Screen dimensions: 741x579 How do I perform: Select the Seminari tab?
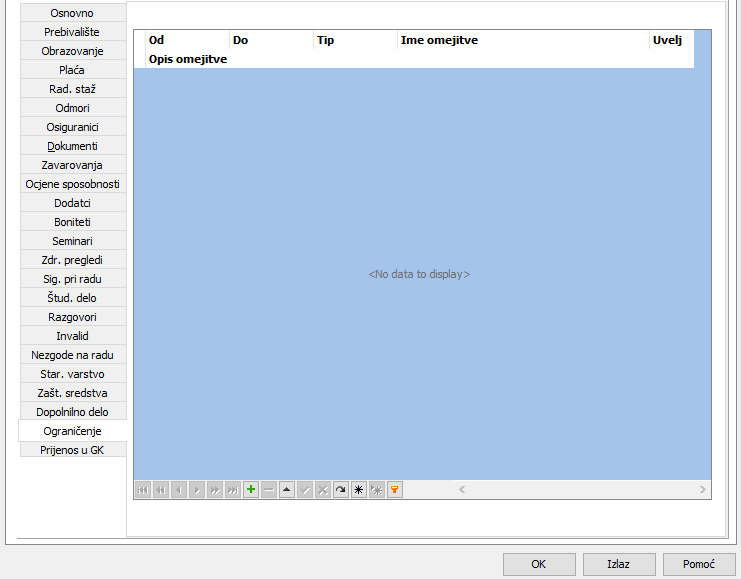pyautogui.click(x=73, y=241)
